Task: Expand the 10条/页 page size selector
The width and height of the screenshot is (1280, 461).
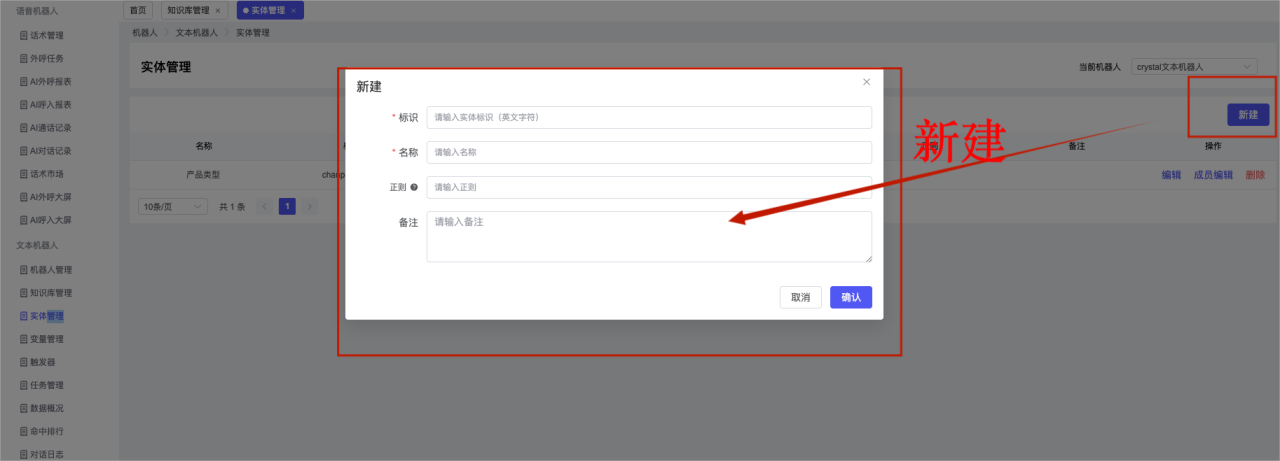Action: coord(172,206)
